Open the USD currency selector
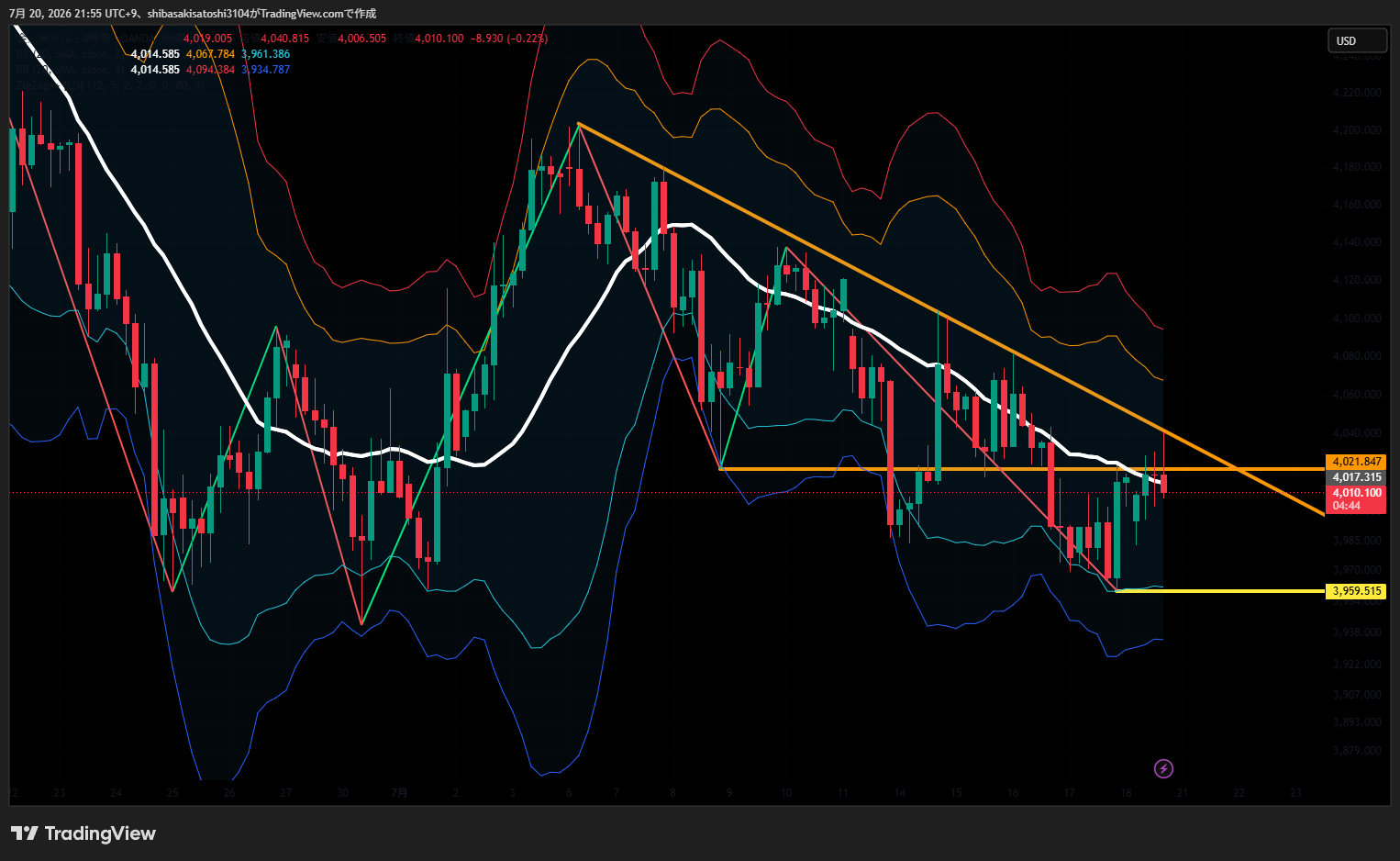The width and height of the screenshot is (1400, 861). click(x=1358, y=40)
